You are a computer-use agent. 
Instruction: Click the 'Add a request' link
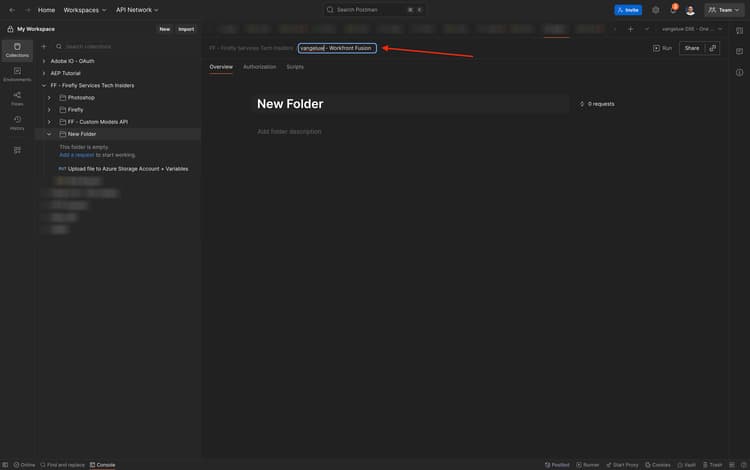(77, 155)
